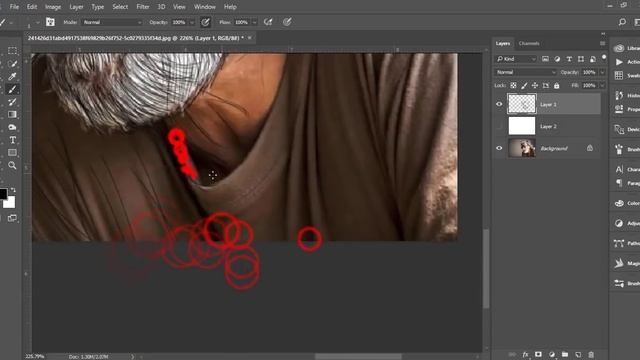Image resolution: width=640 pixels, height=360 pixels.
Task: Open Brush Preset picker
Action: (x=33, y=22)
